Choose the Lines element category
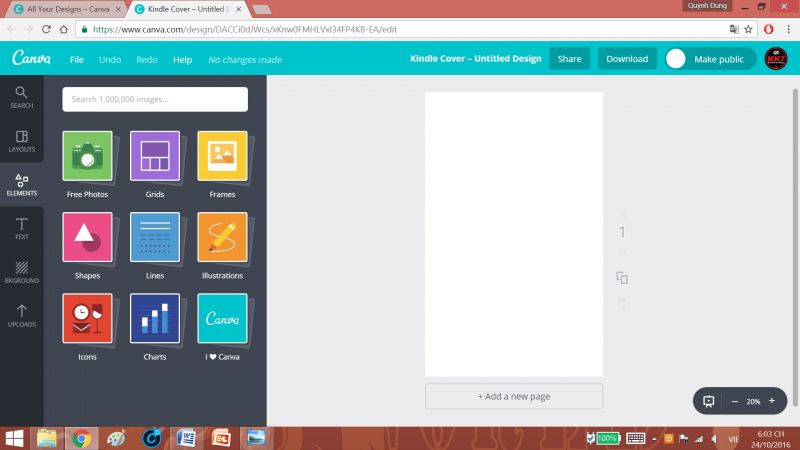Screen dimensions: 800x450 coord(155,238)
